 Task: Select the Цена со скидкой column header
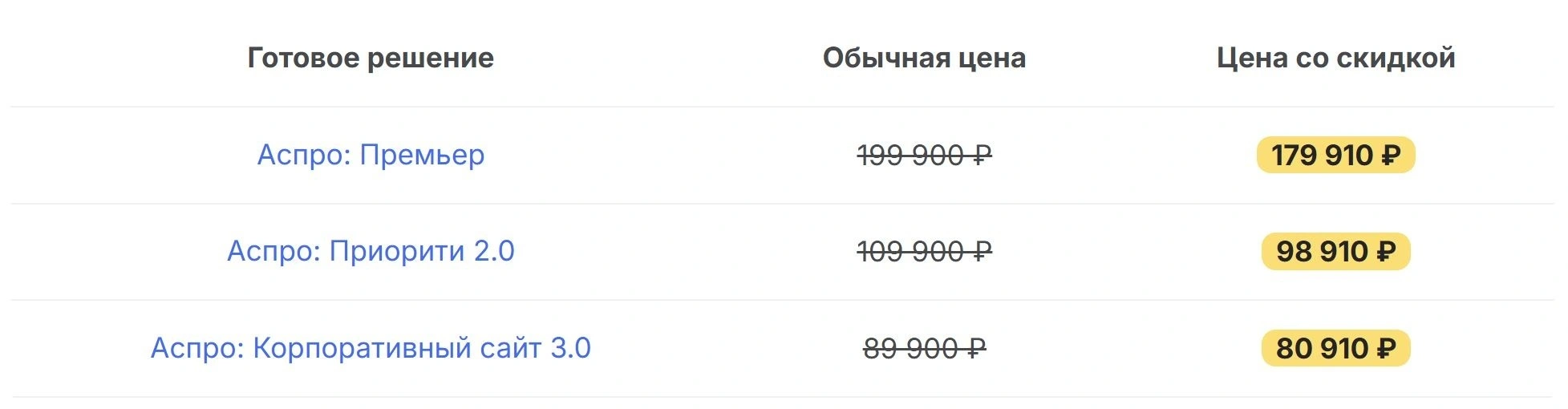click(x=1335, y=58)
